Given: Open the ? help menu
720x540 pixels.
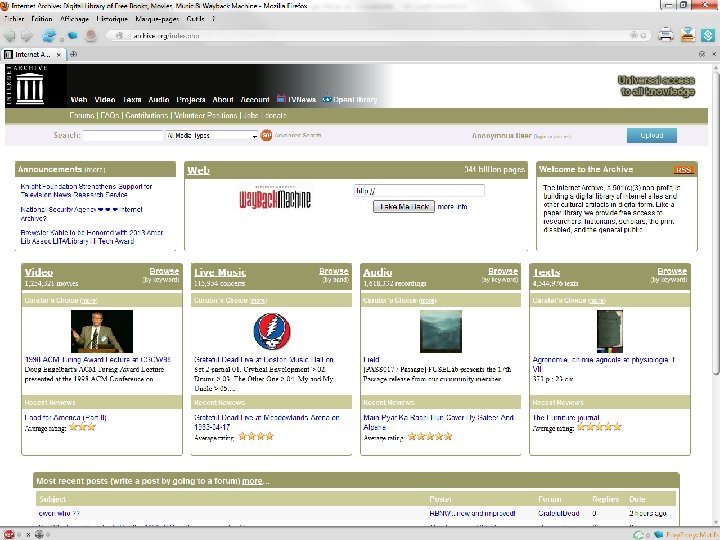Looking at the screenshot, I should (x=214, y=19).
